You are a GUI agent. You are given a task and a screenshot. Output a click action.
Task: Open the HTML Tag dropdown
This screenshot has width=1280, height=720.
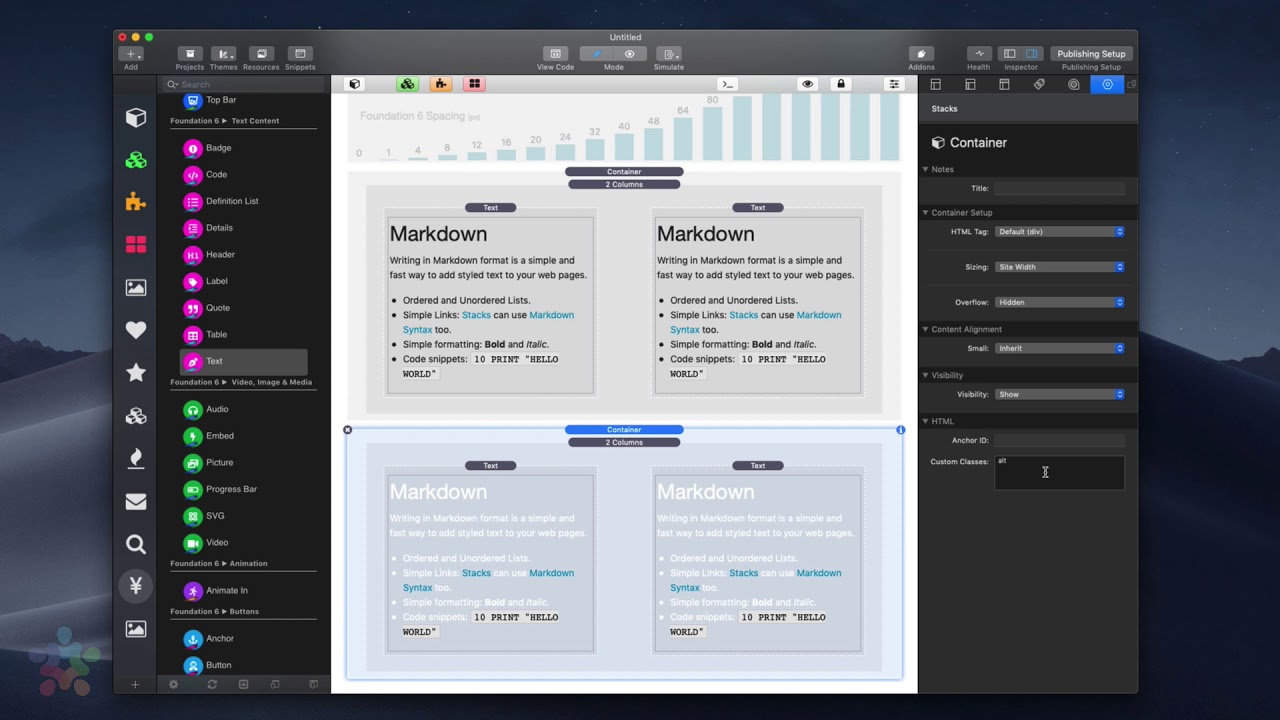tap(1060, 232)
